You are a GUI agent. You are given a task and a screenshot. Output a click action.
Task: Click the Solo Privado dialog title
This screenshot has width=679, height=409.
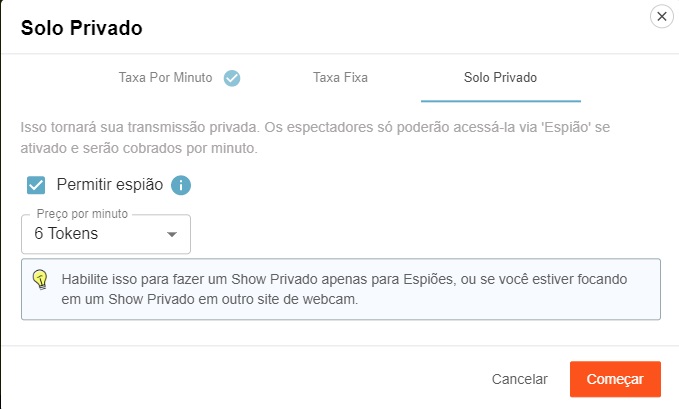(x=82, y=28)
